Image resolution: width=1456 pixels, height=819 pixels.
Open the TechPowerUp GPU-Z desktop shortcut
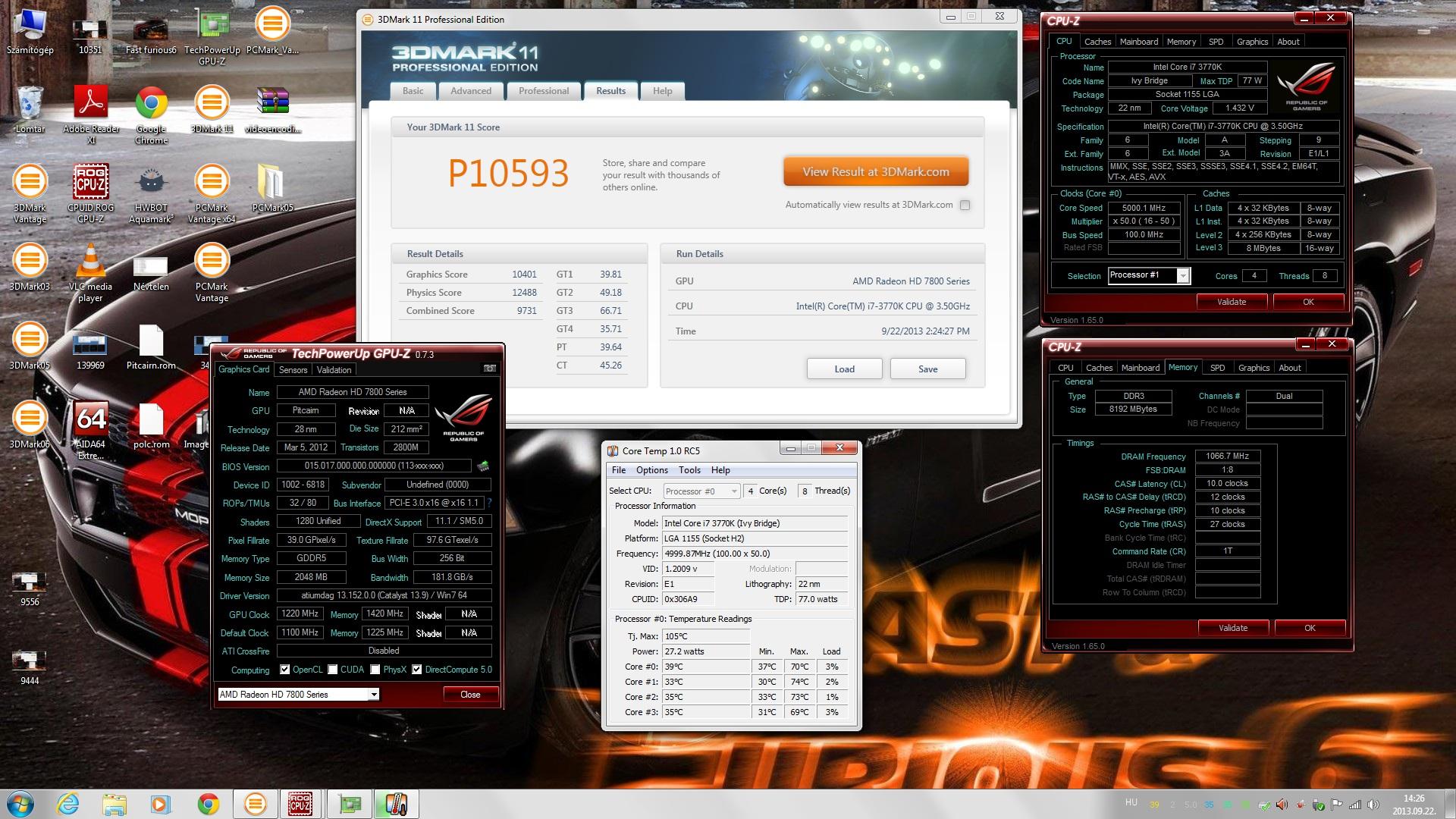pyautogui.click(x=212, y=36)
